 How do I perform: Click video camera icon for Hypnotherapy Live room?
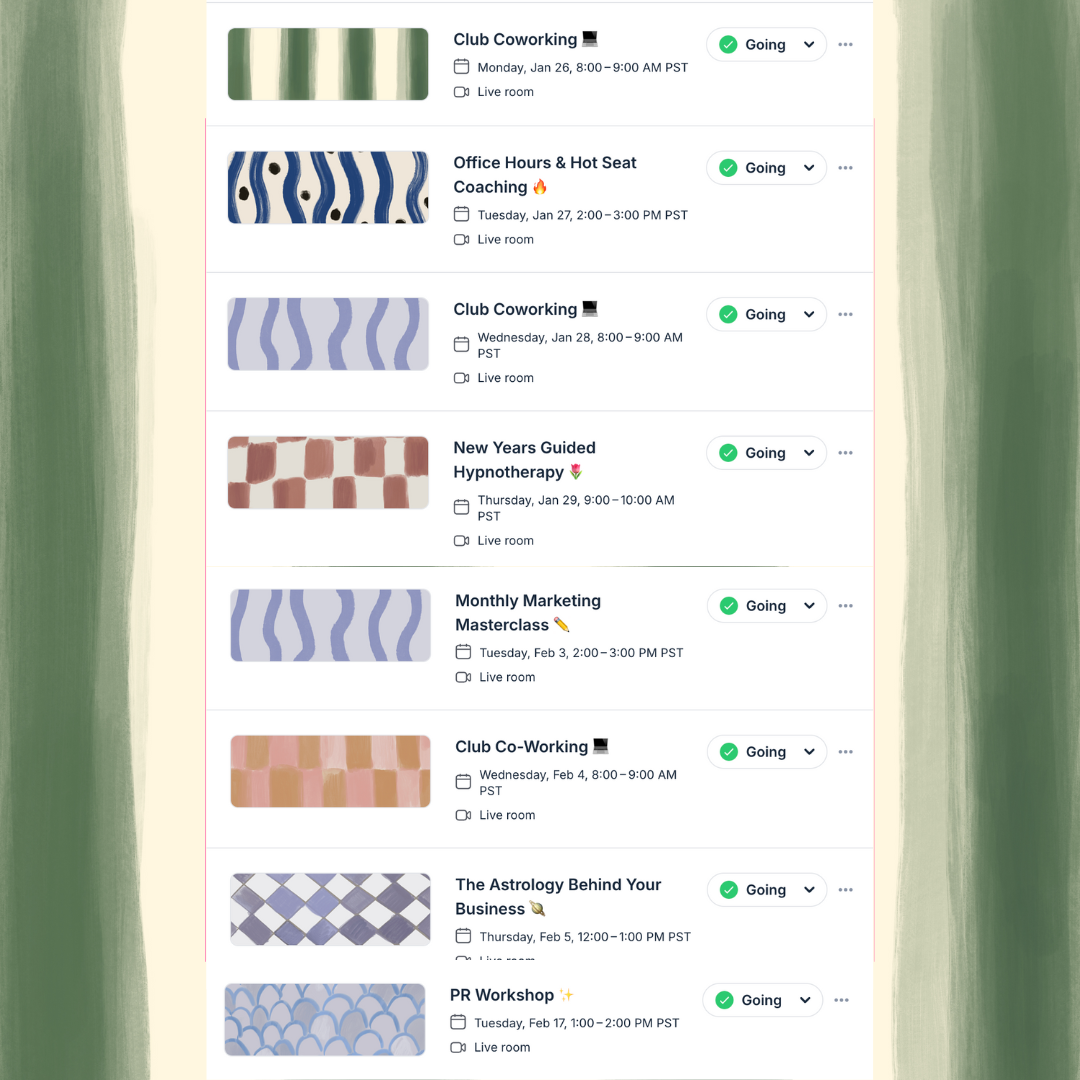(x=461, y=541)
